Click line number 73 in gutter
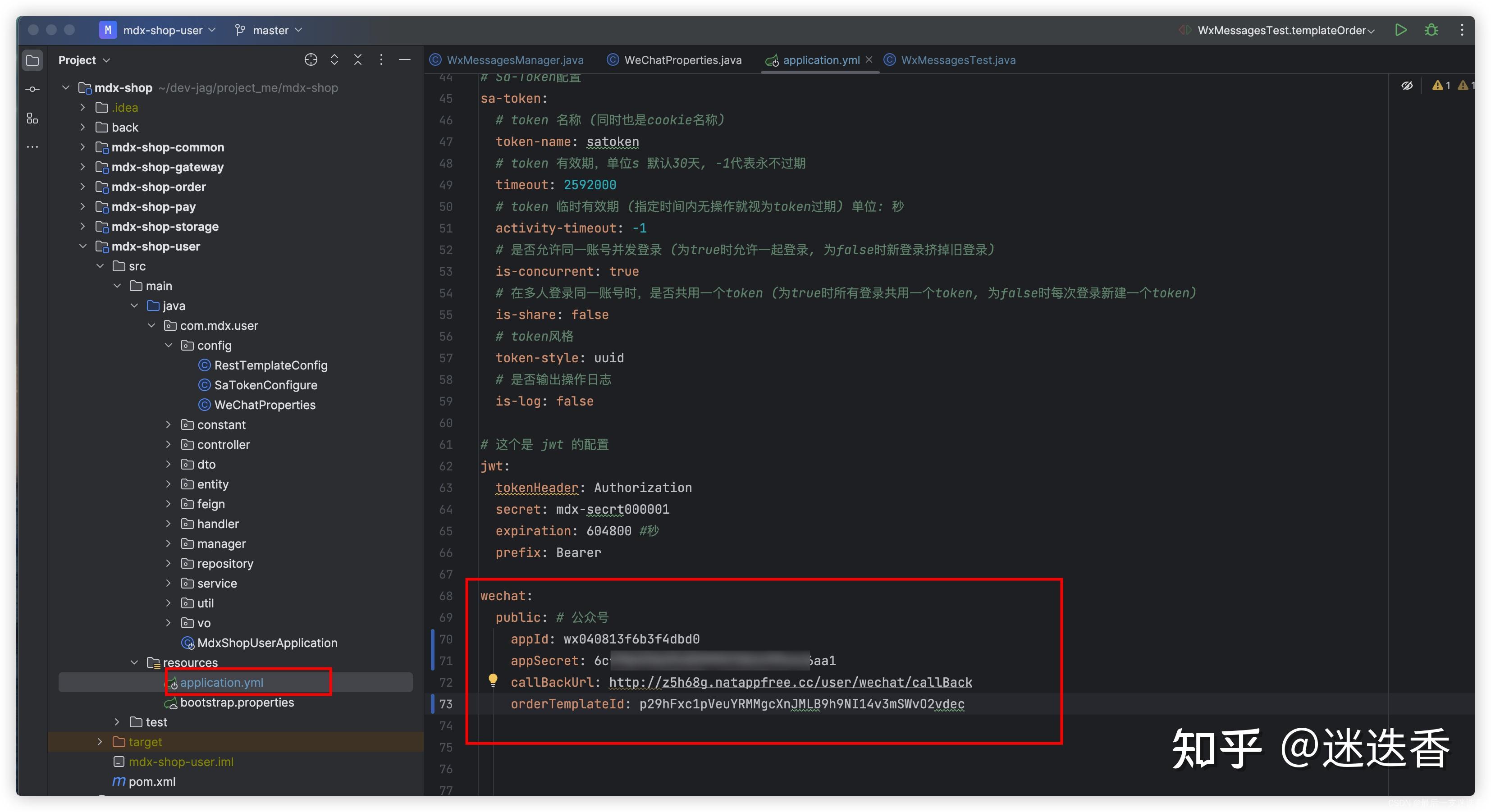This screenshot has width=1491, height=812. point(445,704)
